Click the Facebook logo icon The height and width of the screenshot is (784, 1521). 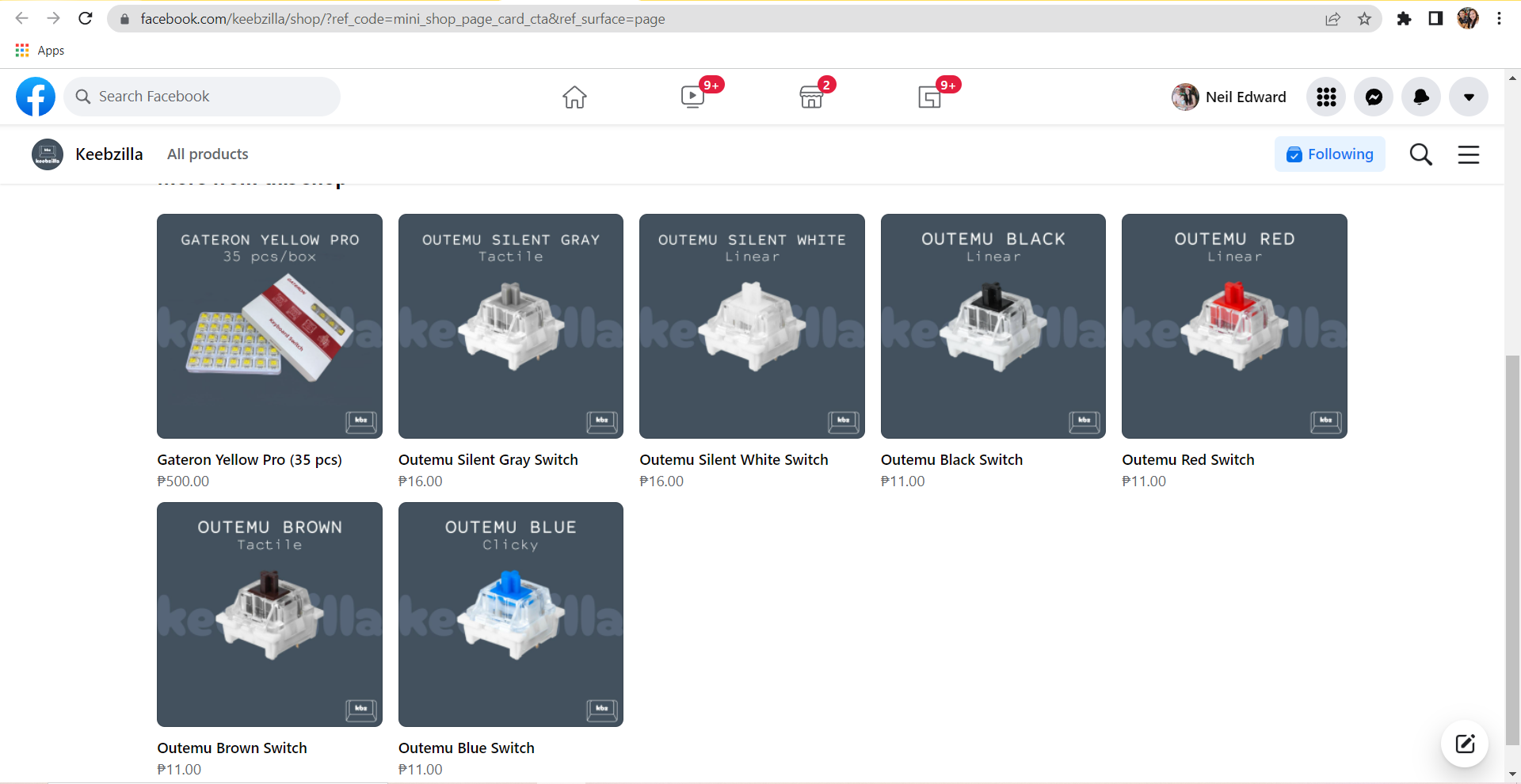tap(36, 97)
